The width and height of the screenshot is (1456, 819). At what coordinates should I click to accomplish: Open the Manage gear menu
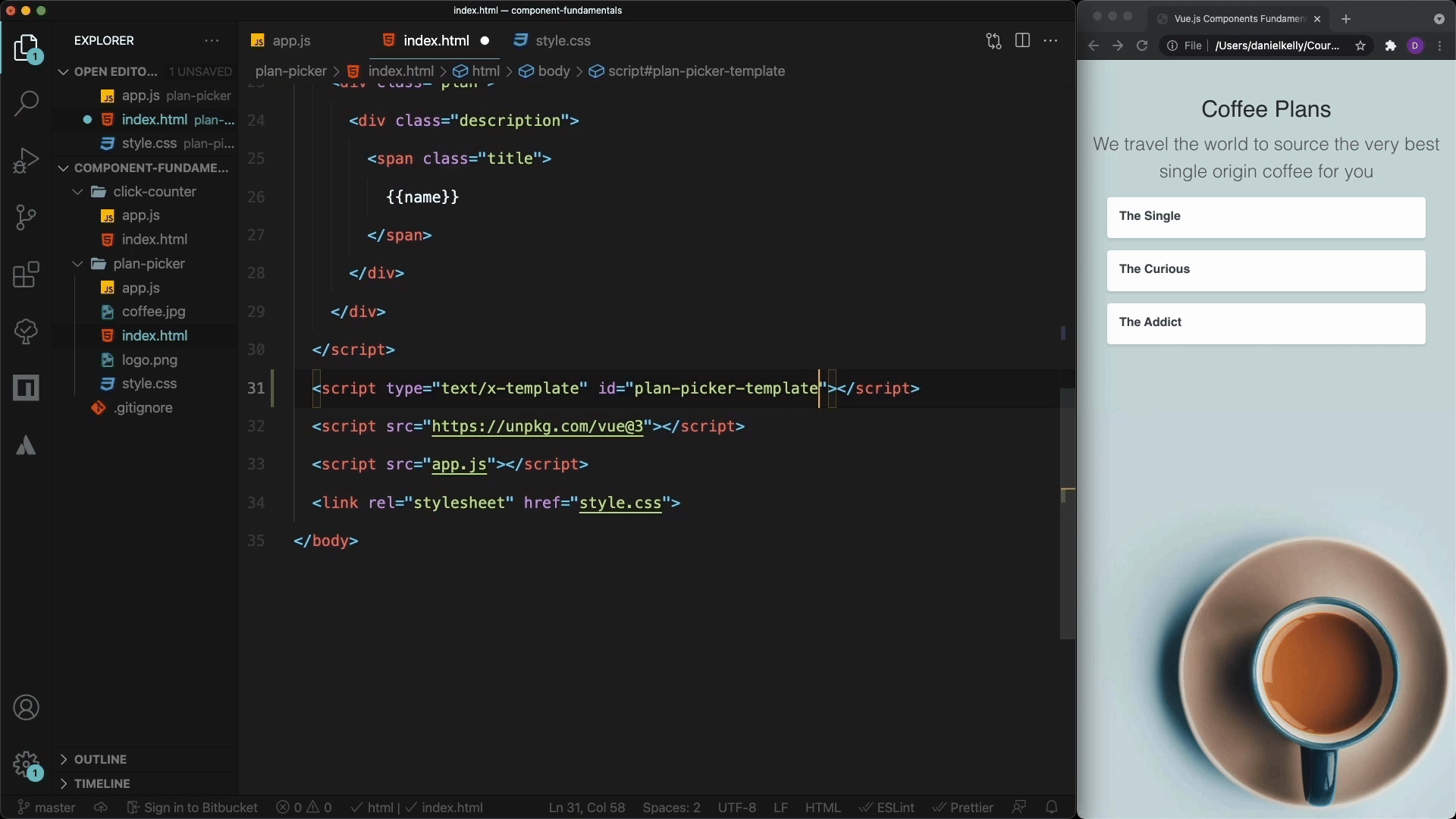tap(27, 764)
